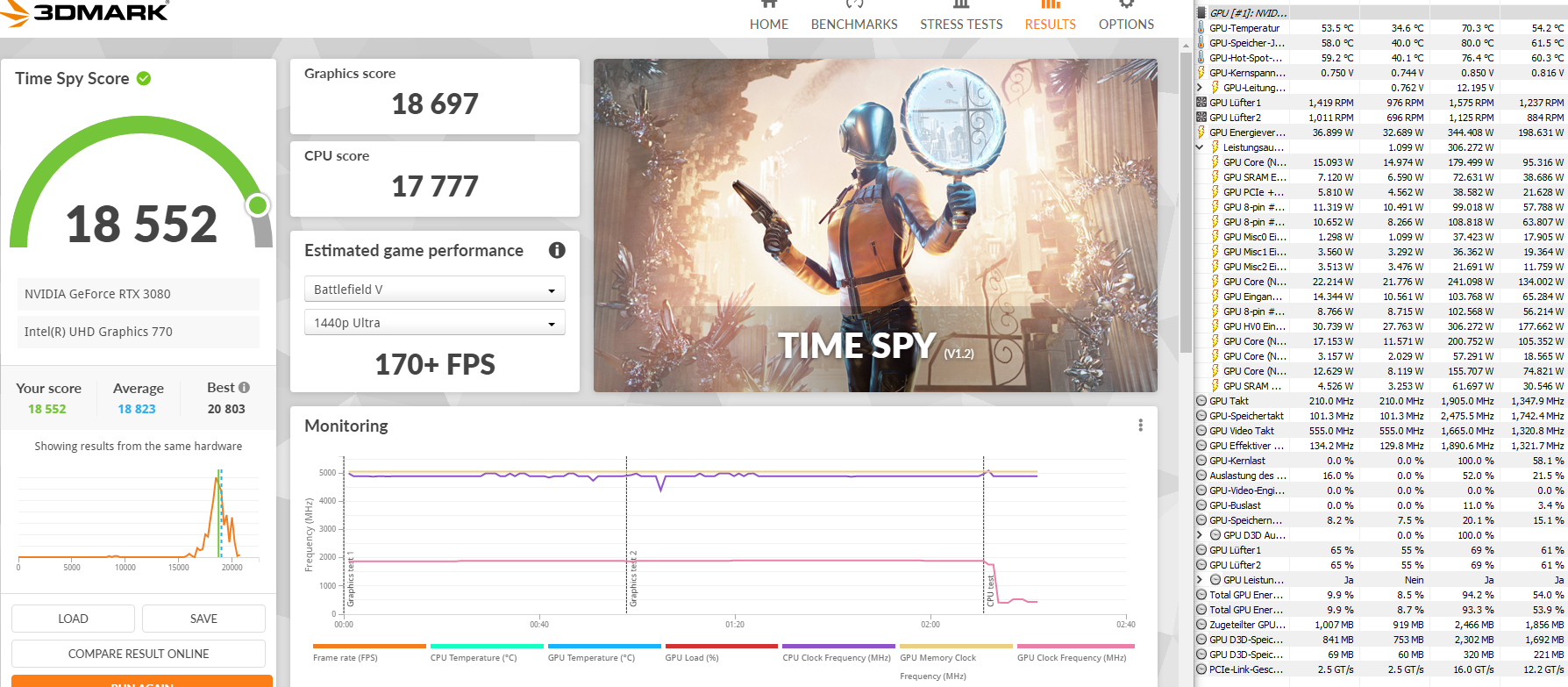The height and width of the screenshot is (687, 1568).
Task: Click the lightning icon of GPU SRAM E… row
Action: pyautogui.click(x=1215, y=177)
